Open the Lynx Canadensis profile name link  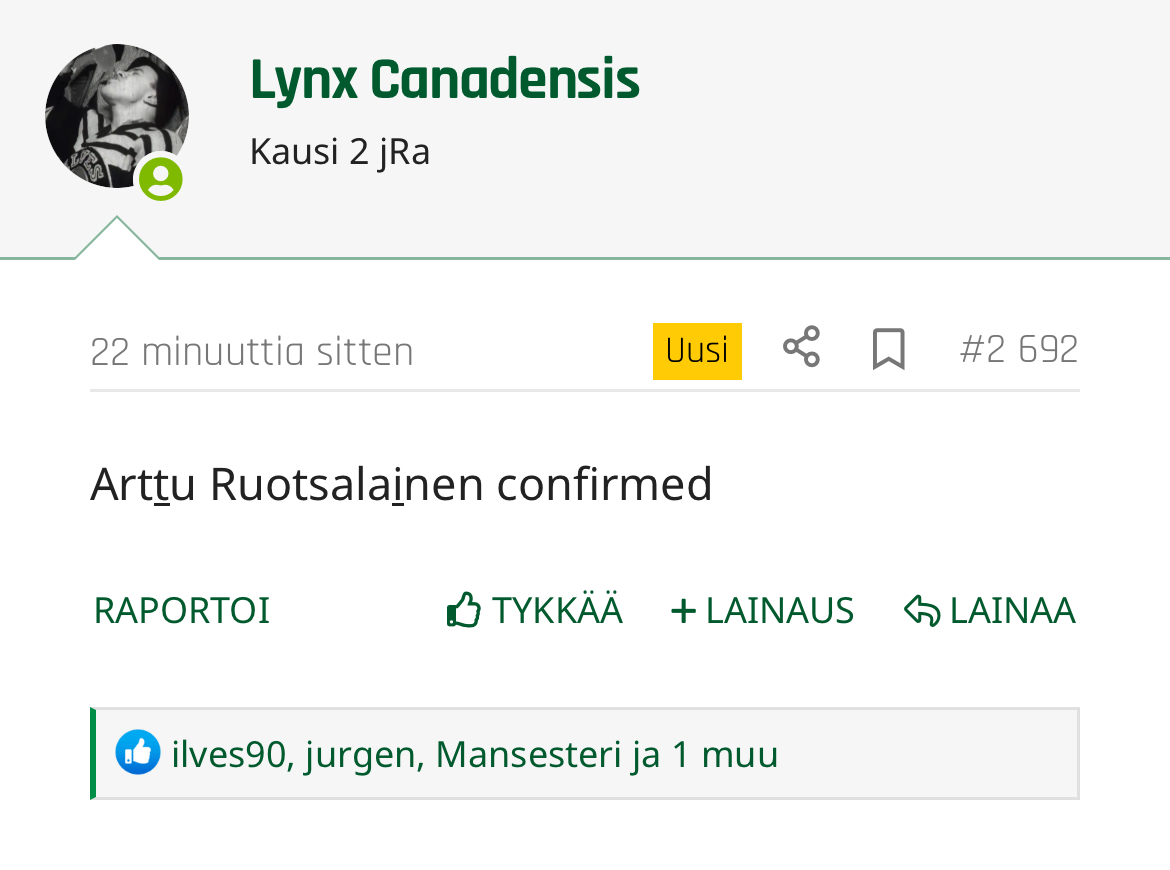pyautogui.click(x=445, y=79)
